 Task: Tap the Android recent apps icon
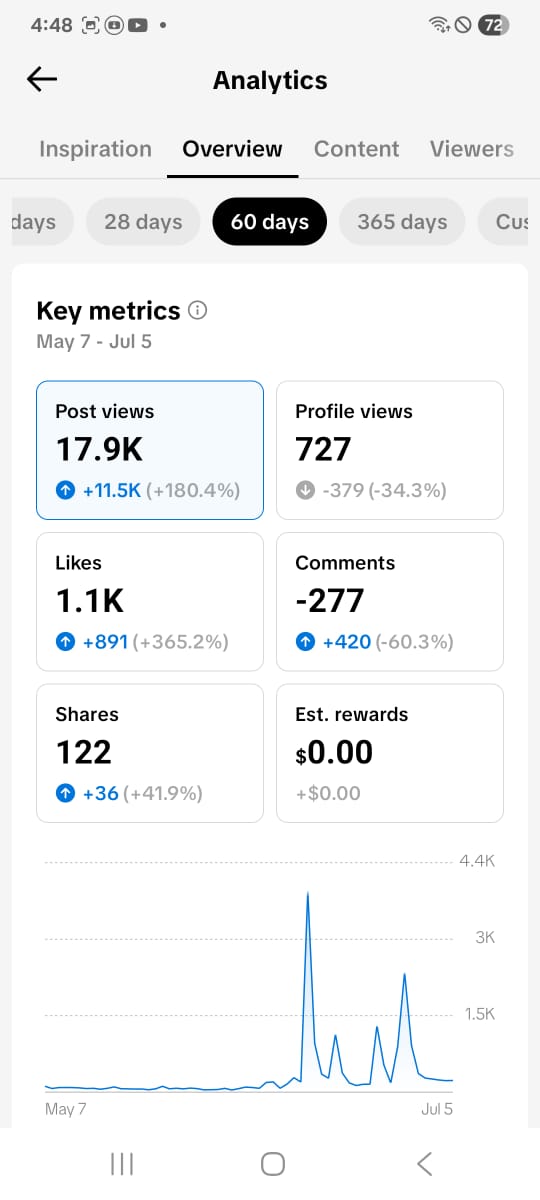[122, 1163]
